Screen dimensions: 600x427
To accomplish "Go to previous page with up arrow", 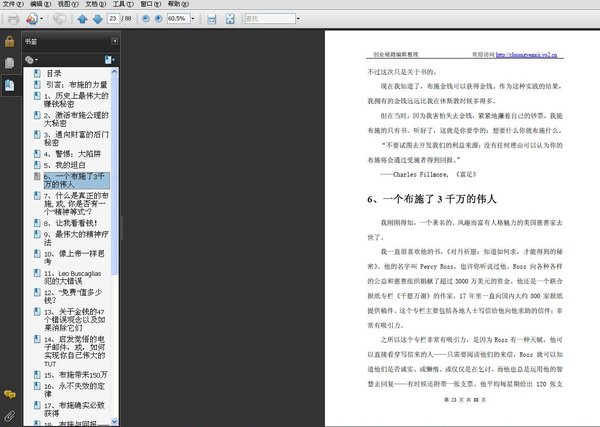I will point(82,19).
